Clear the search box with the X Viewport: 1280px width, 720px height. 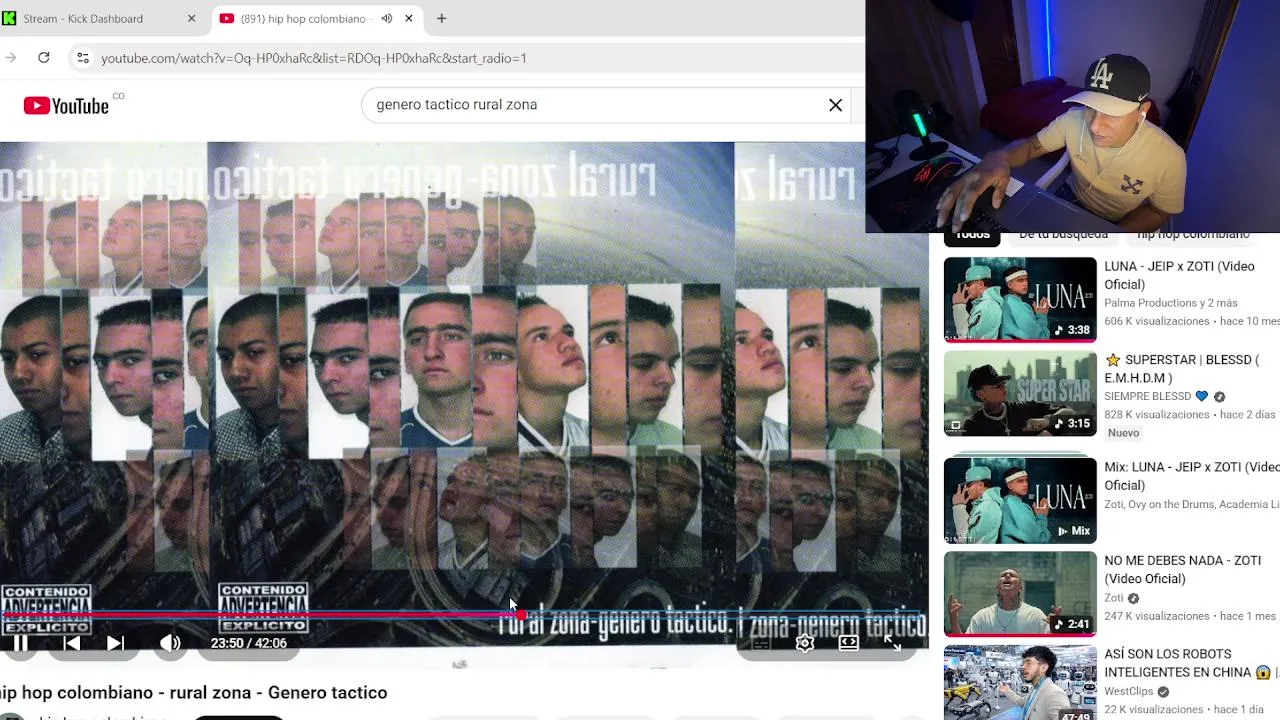(x=835, y=105)
